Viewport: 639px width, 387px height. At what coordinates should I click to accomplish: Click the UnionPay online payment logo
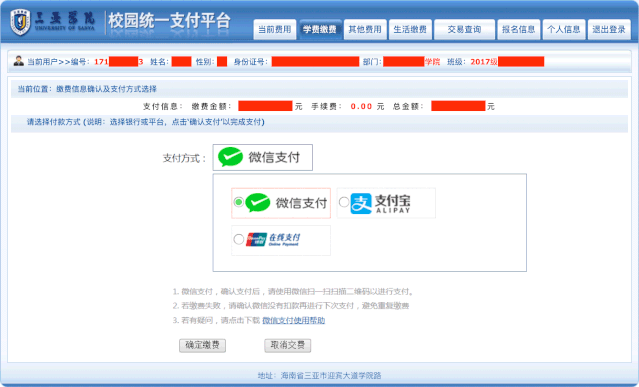(x=273, y=240)
